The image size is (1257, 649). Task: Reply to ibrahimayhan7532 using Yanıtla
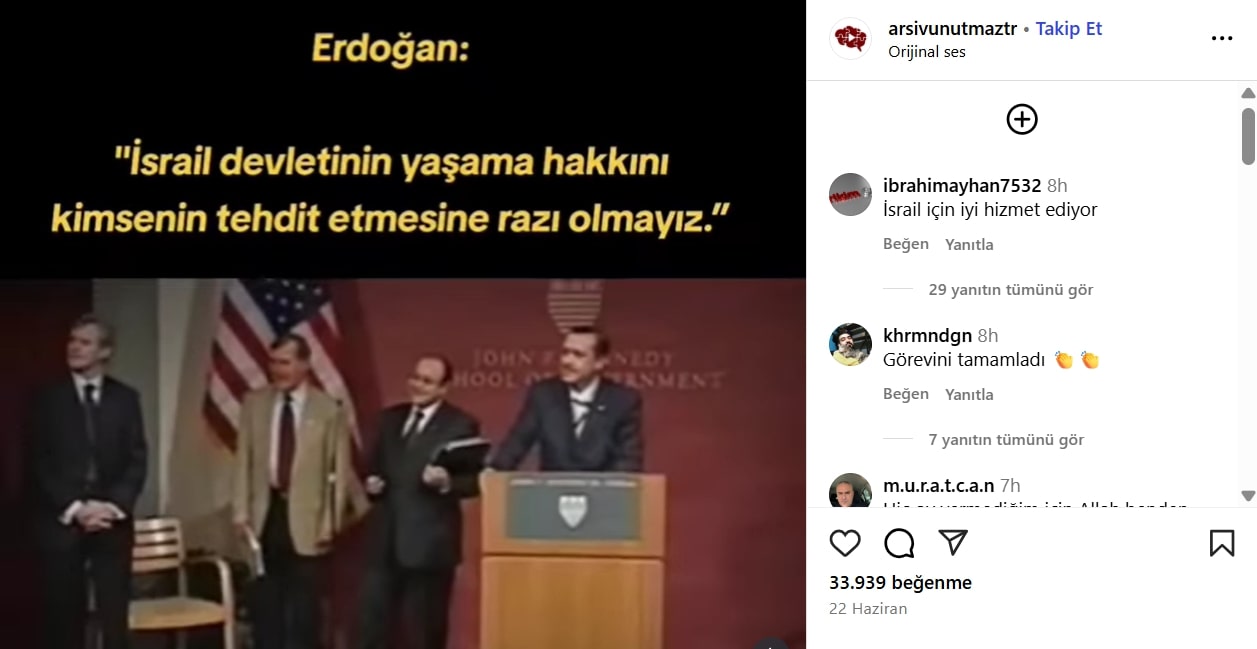969,245
